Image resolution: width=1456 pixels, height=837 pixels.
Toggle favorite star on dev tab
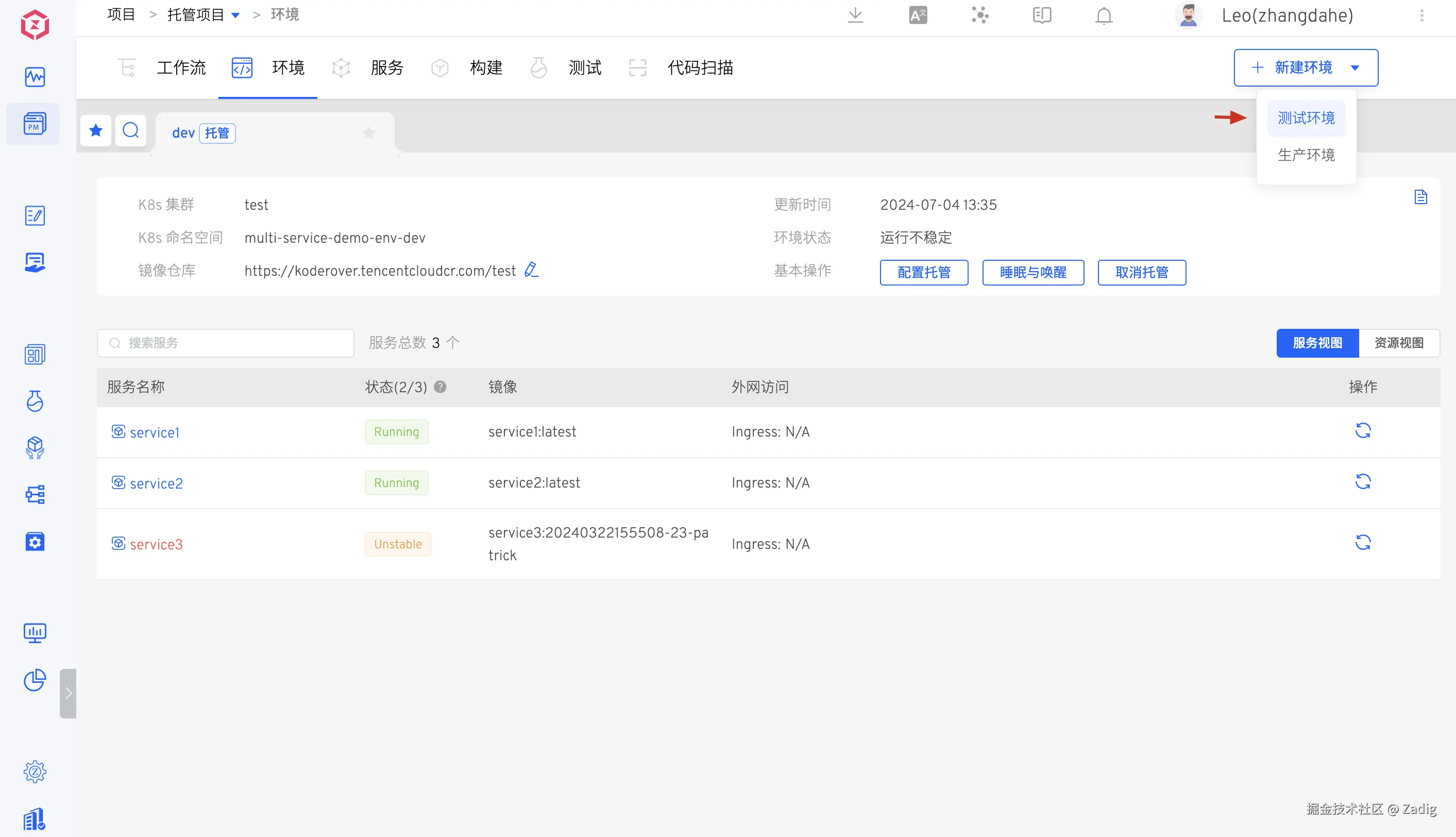click(x=369, y=133)
